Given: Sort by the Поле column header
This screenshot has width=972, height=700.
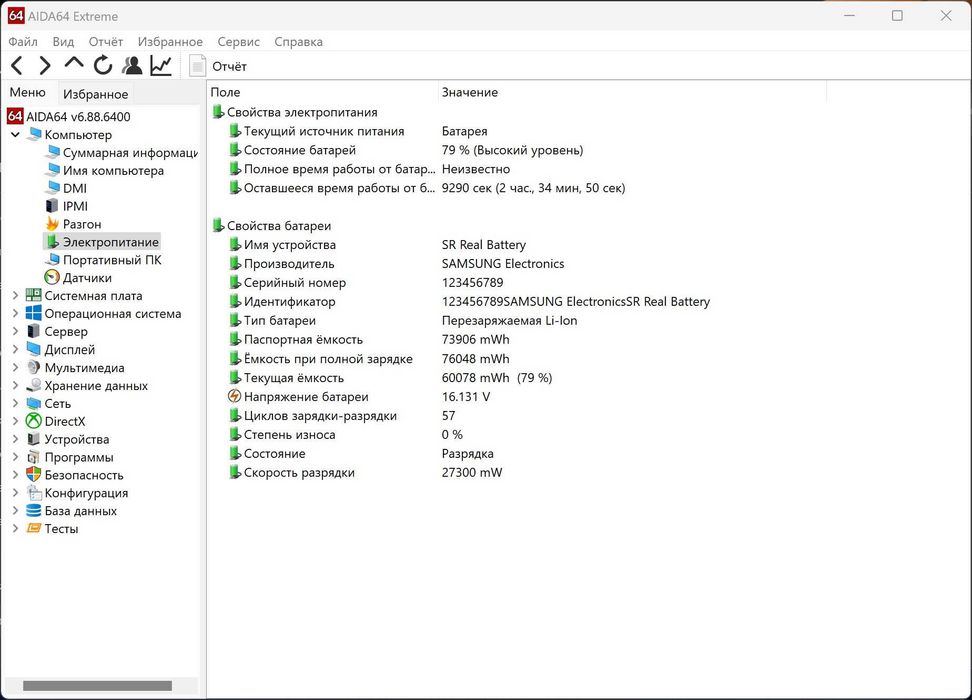Looking at the screenshot, I should (x=322, y=92).
